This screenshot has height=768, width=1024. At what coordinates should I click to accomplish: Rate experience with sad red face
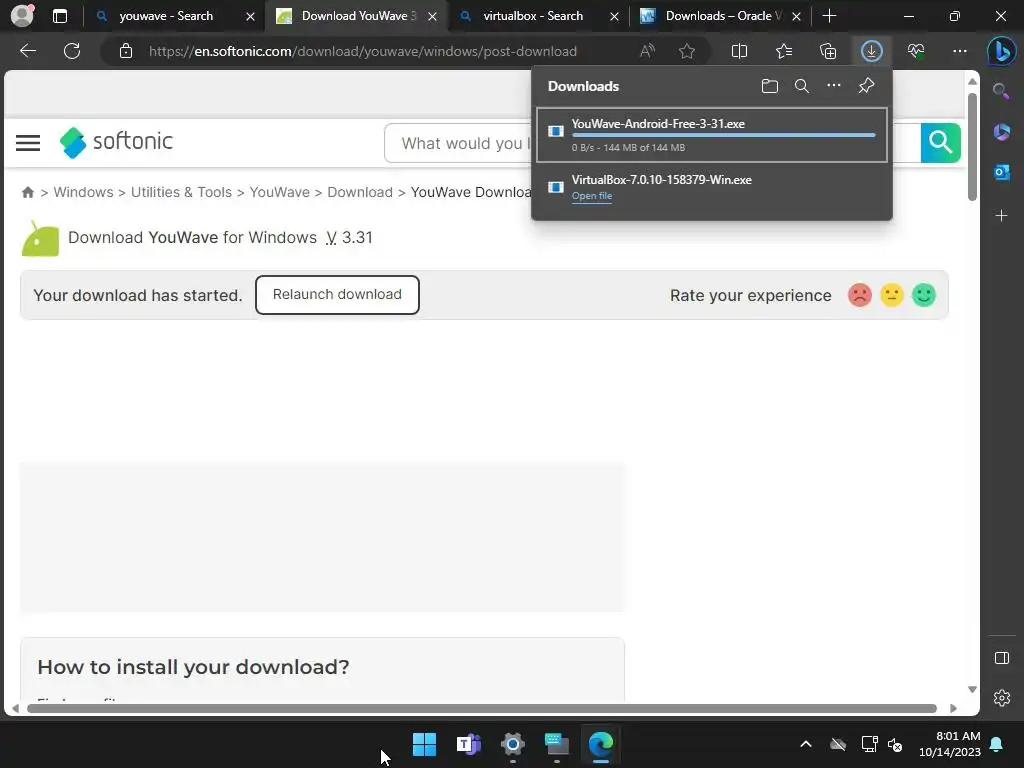860,295
